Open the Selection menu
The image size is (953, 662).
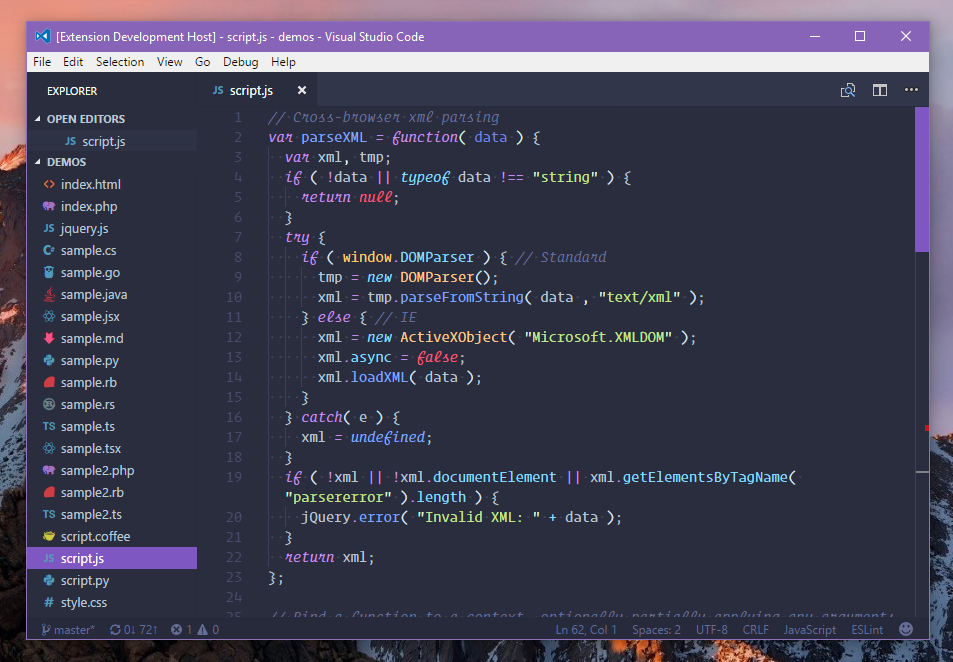pos(120,62)
